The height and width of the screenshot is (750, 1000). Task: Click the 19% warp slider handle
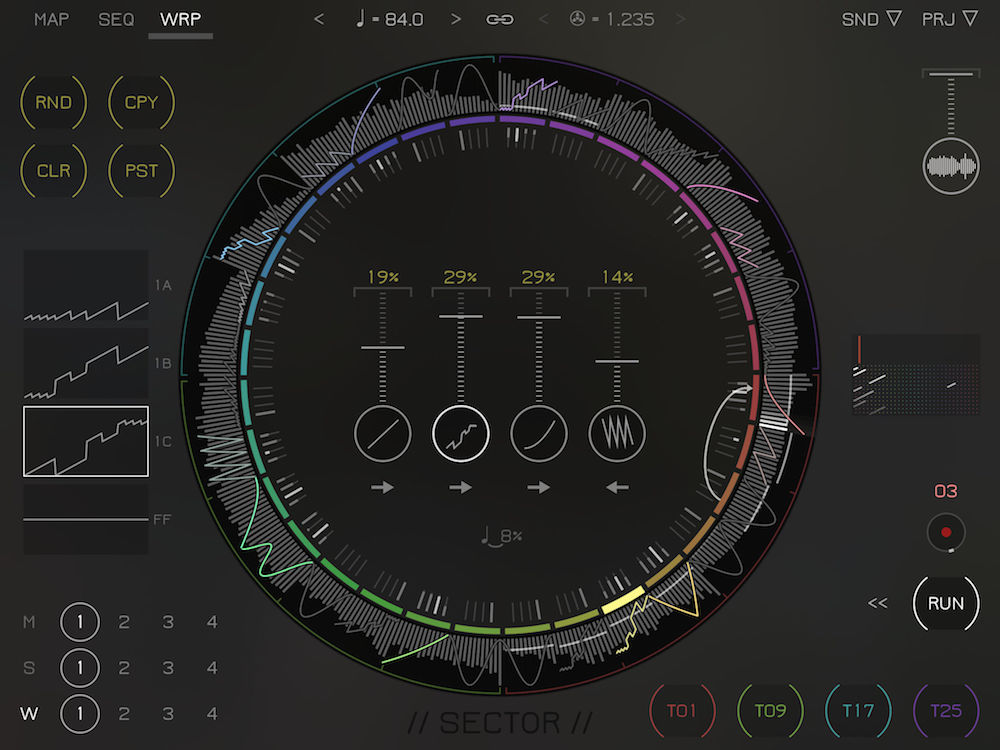point(383,348)
